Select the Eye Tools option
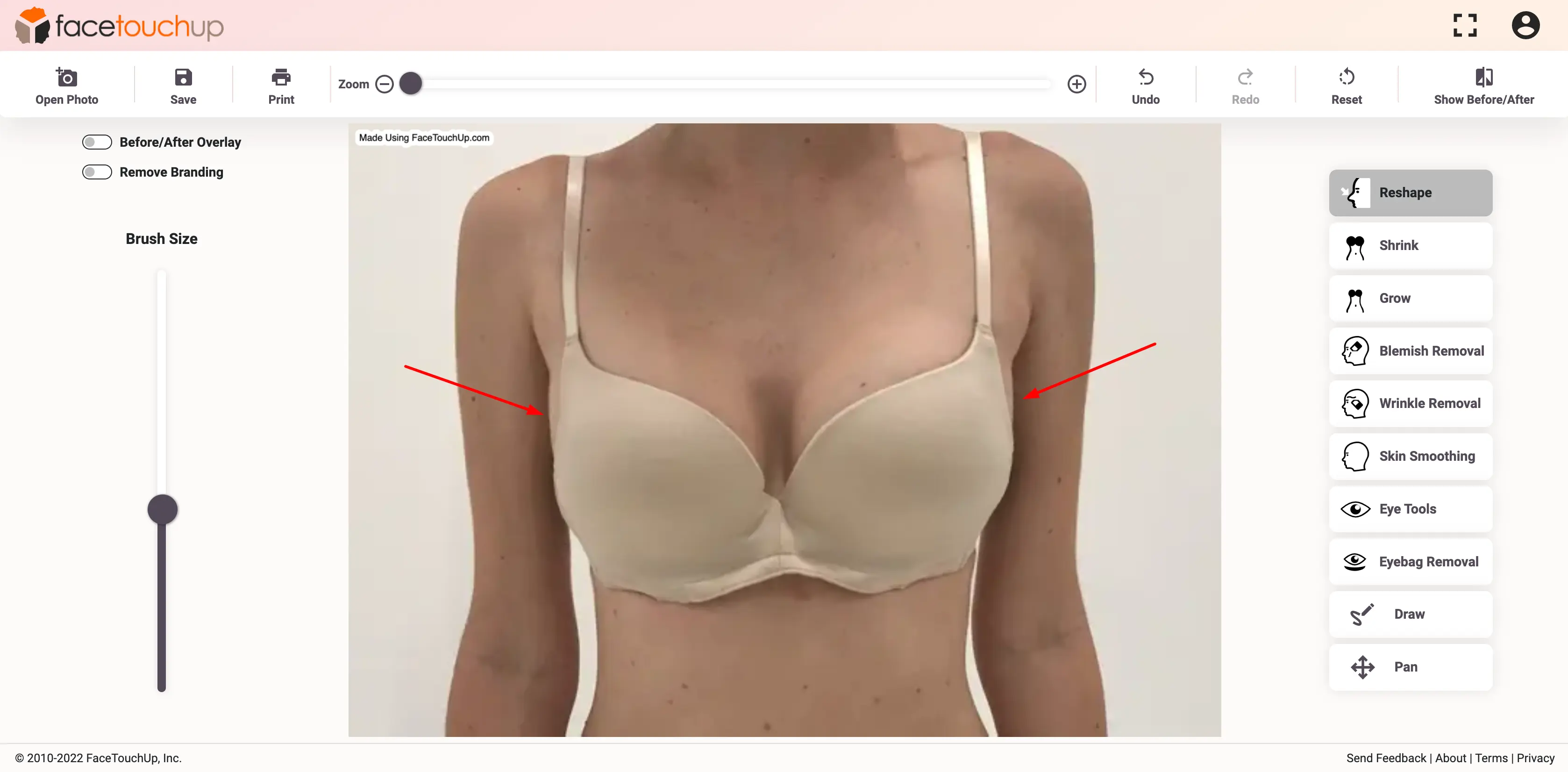The width and height of the screenshot is (1568, 772). click(1408, 509)
